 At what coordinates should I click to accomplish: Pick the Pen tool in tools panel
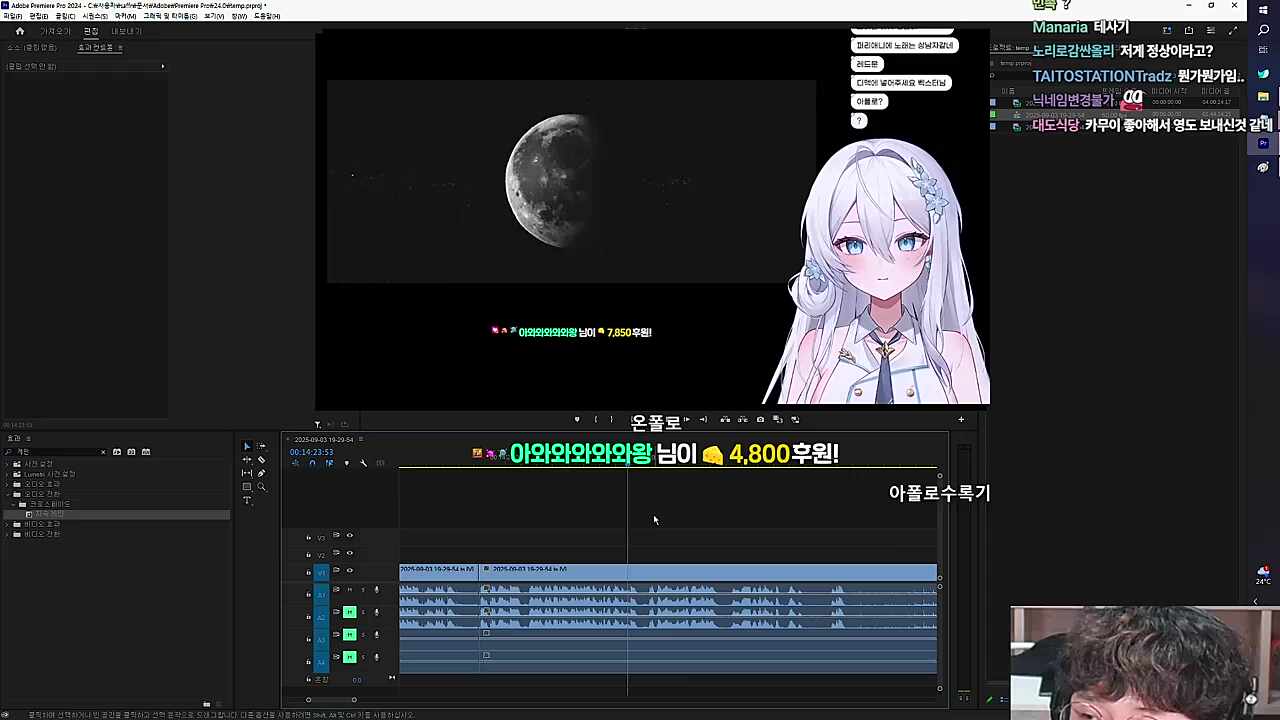pos(262,473)
